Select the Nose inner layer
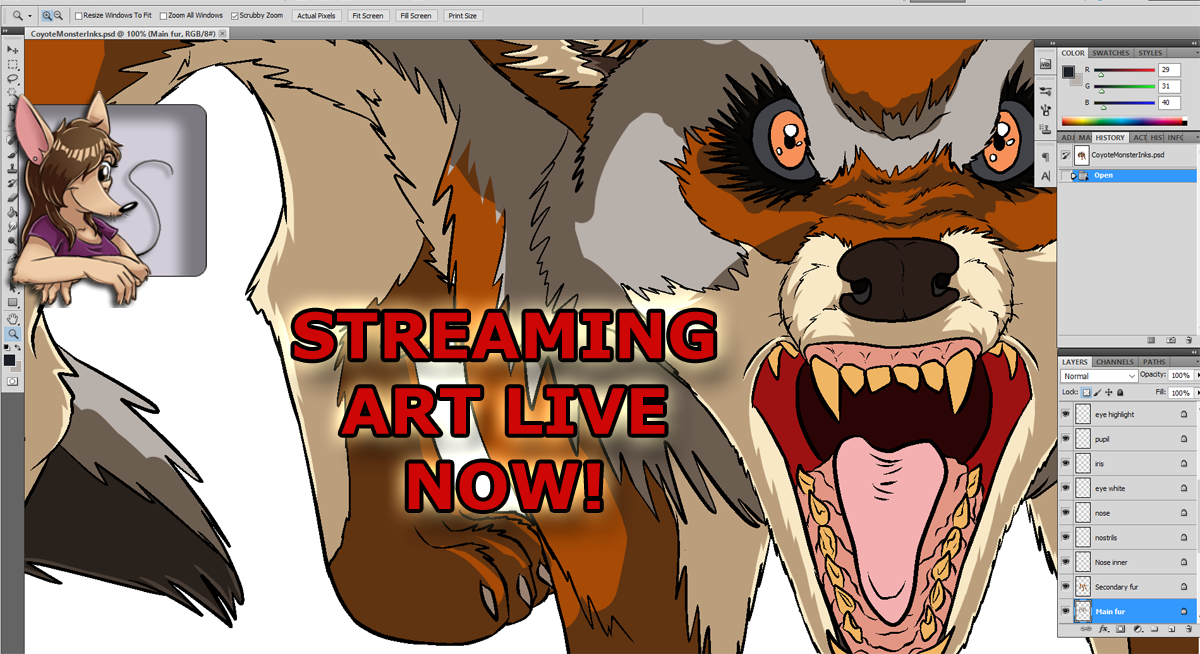Viewport: 1200px width, 654px height. pyautogui.click(x=1127, y=562)
